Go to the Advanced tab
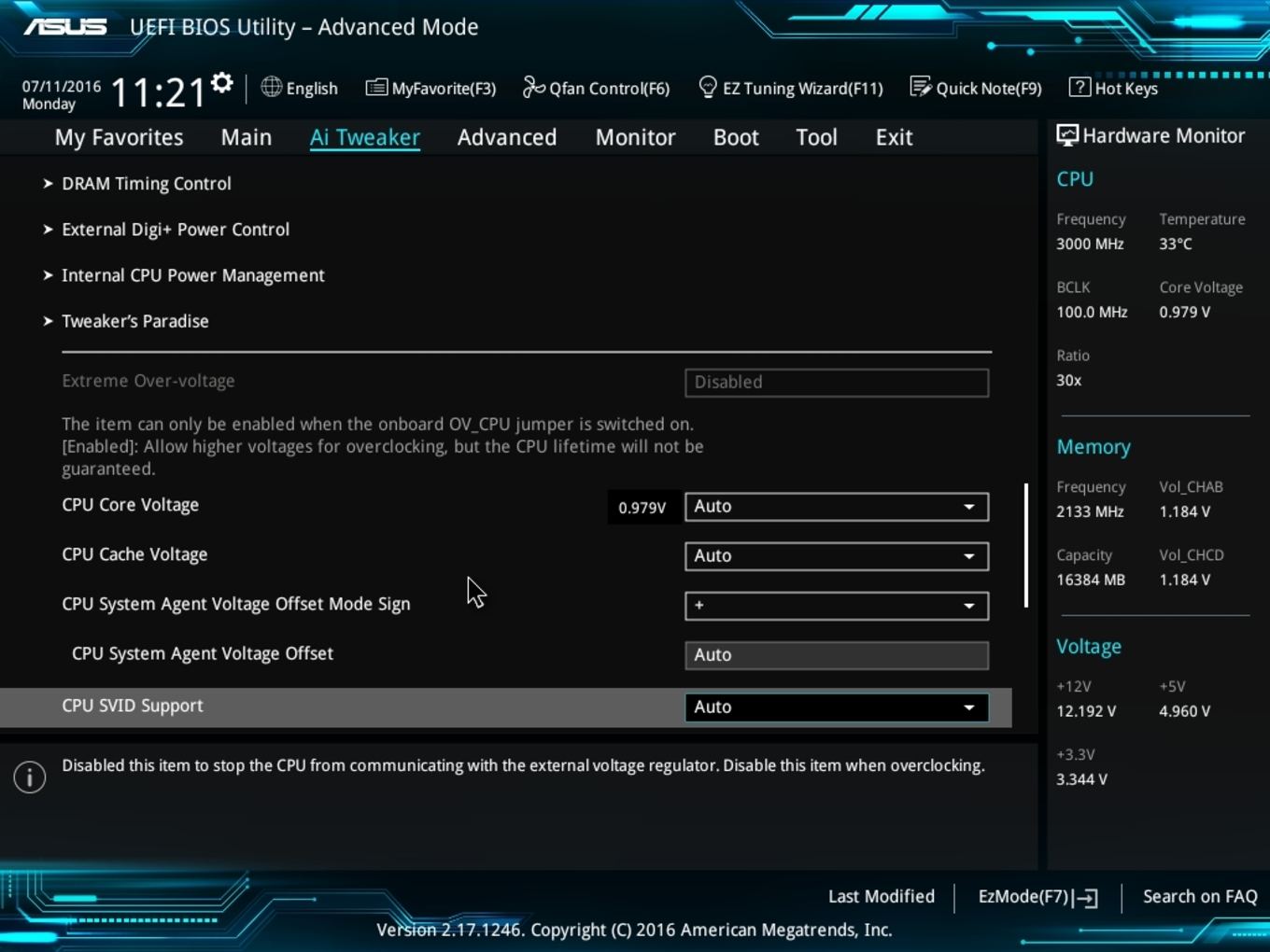This screenshot has height=952, width=1270. [x=507, y=137]
